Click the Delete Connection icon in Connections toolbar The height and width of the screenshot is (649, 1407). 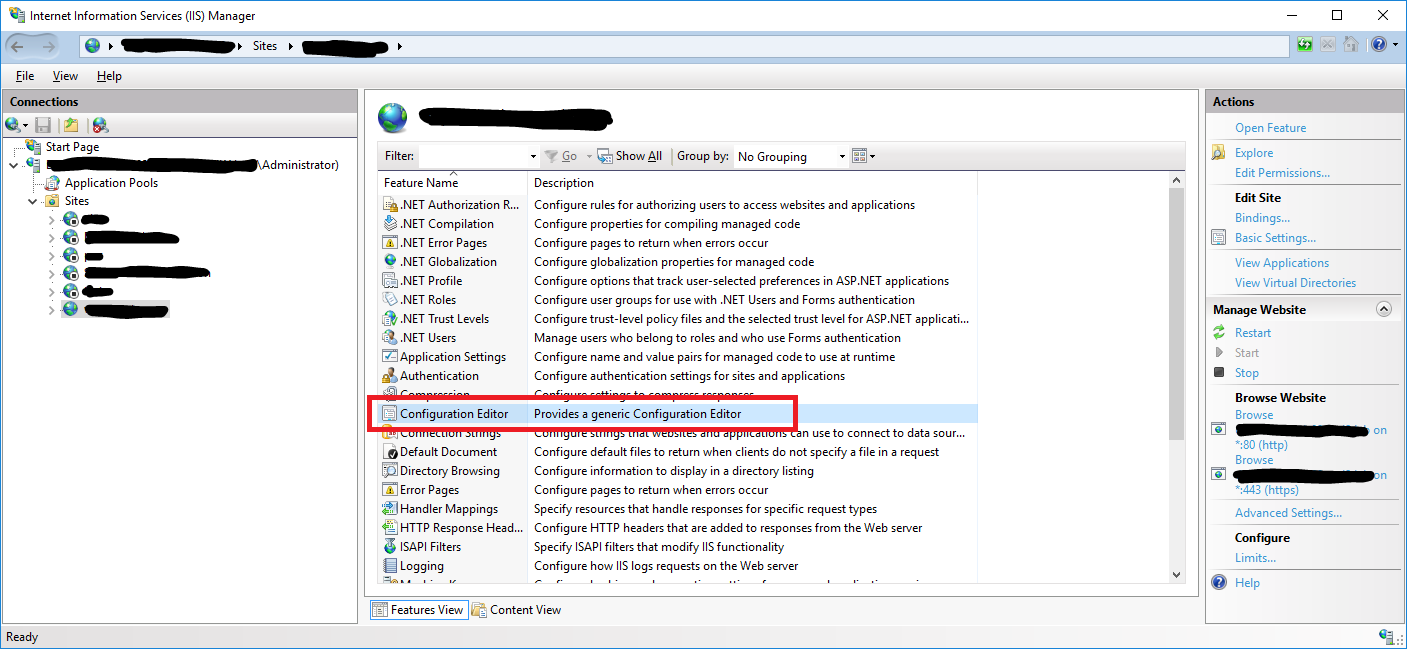click(x=100, y=125)
